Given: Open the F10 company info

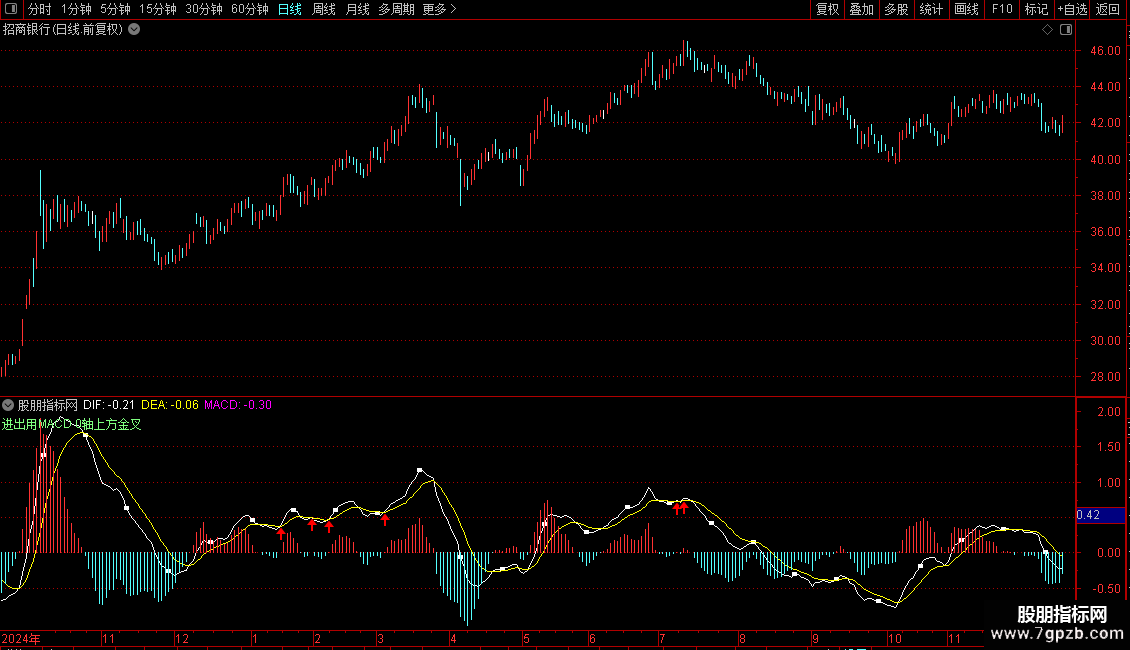Looking at the screenshot, I should 1002,9.
